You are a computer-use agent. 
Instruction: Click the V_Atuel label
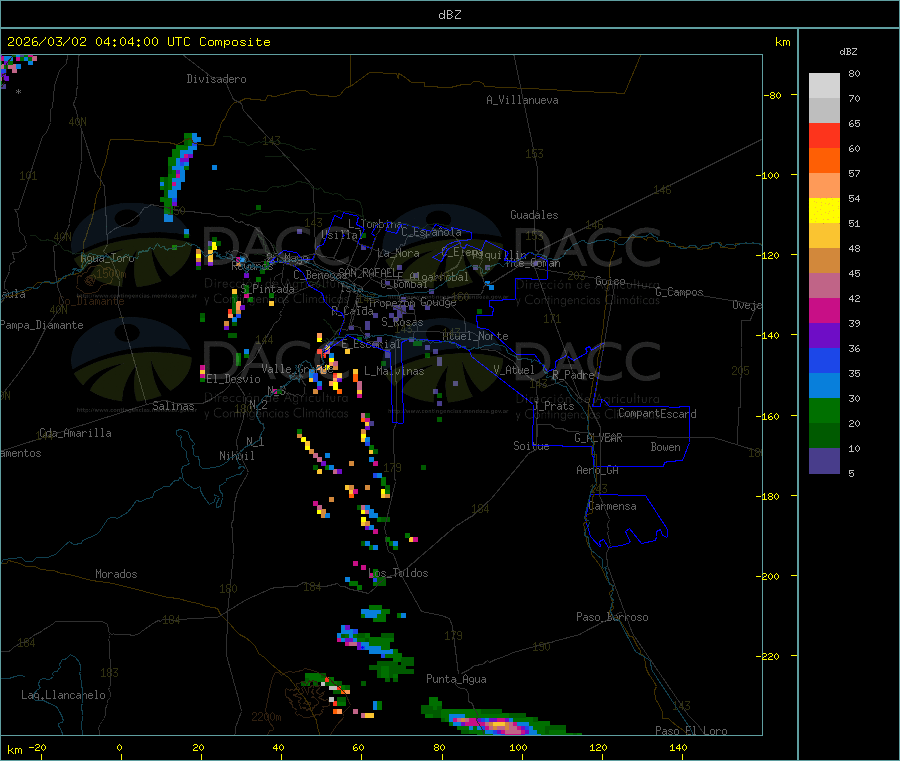pyautogui.click(x=514, y=370)
